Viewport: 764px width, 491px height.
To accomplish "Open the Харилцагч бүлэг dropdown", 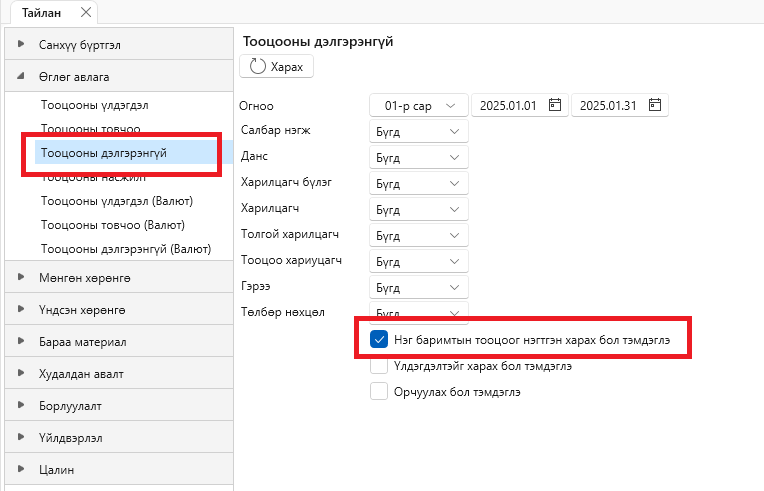I will (x=419, y=184).
